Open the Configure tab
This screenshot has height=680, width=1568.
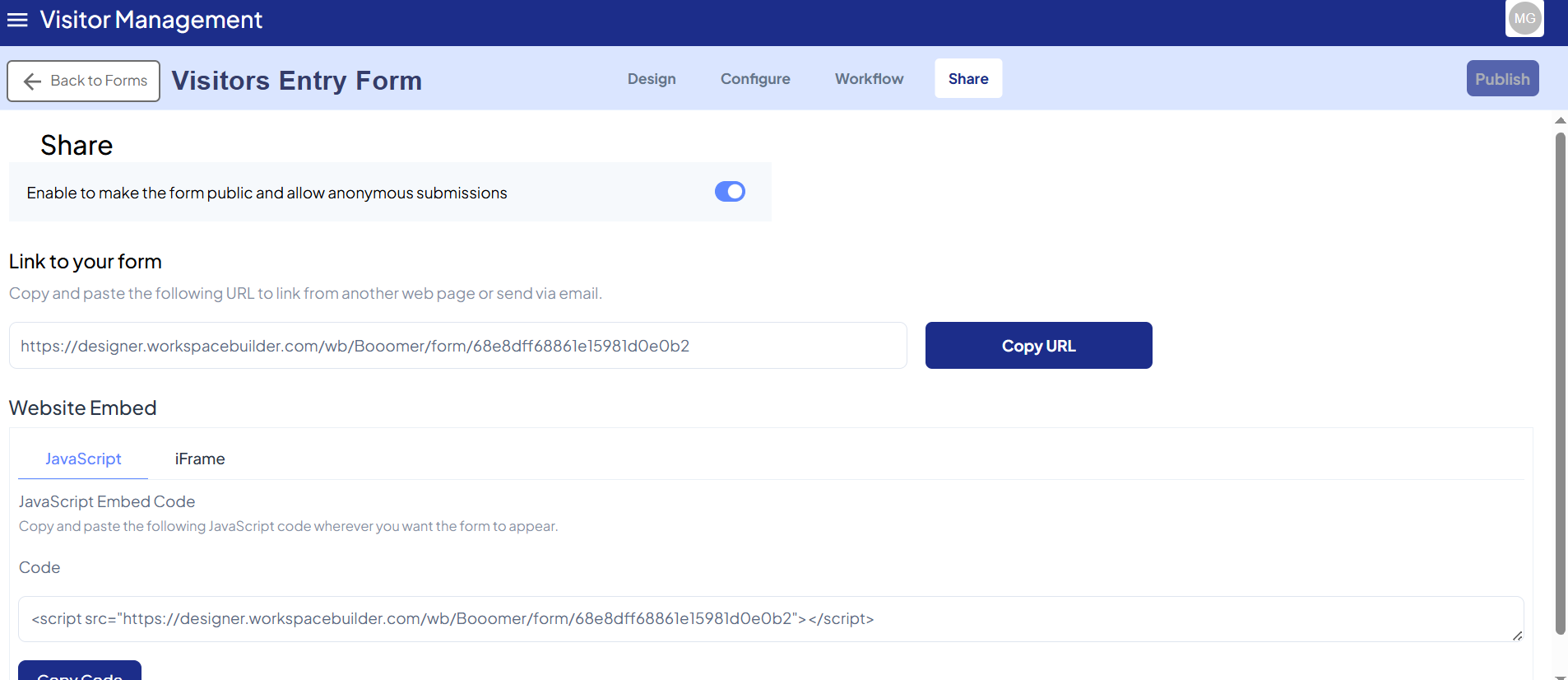(x=755, y=79)
